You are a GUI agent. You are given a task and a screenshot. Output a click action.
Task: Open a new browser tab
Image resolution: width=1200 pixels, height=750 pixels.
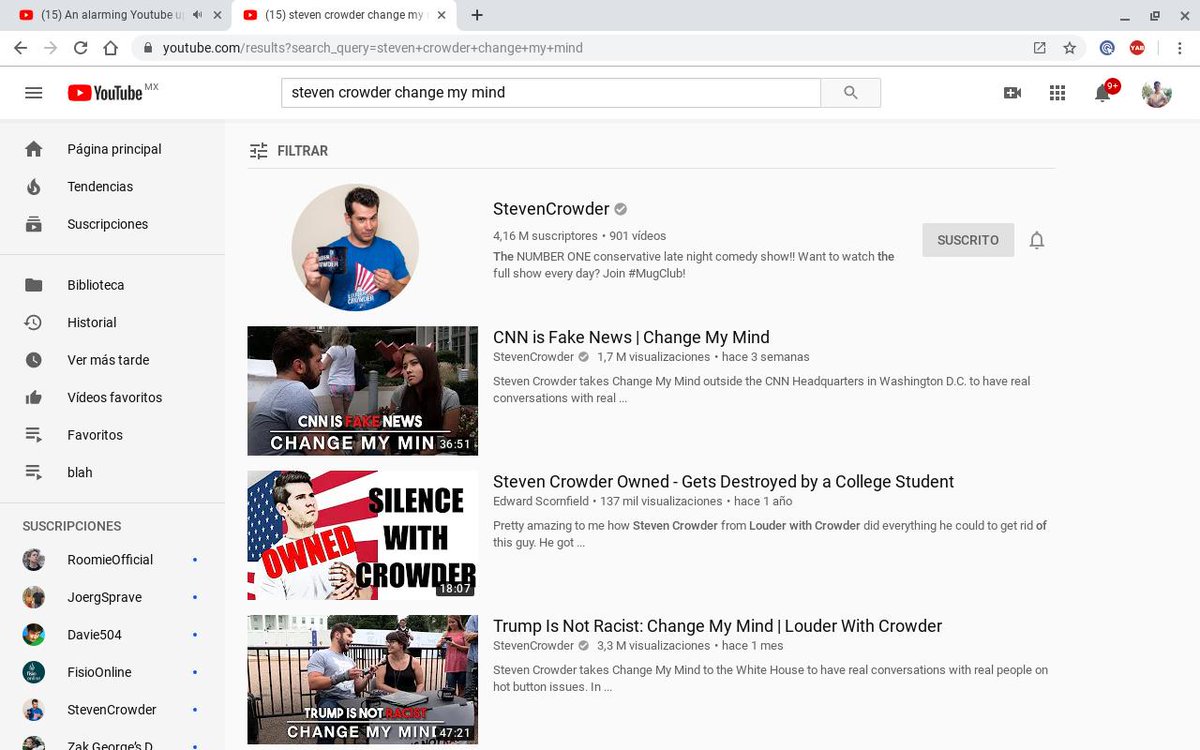click(477, 15)
